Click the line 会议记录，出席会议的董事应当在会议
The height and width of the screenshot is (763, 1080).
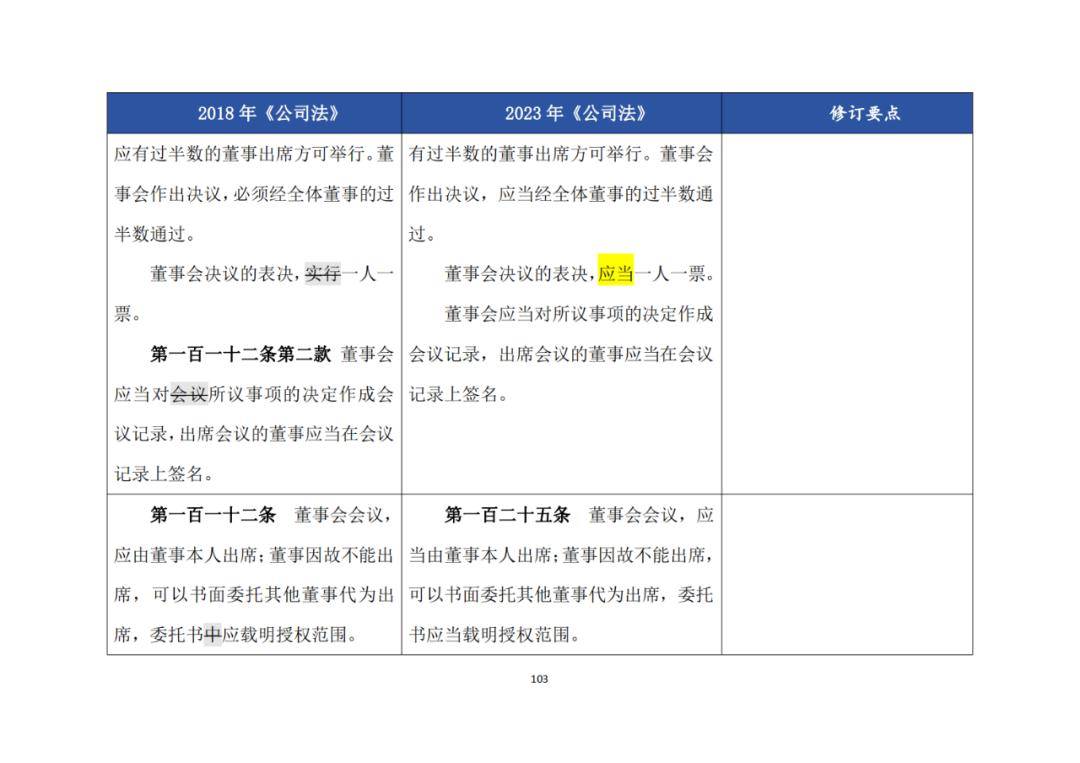pyautogui.click(x=561, y=354)
